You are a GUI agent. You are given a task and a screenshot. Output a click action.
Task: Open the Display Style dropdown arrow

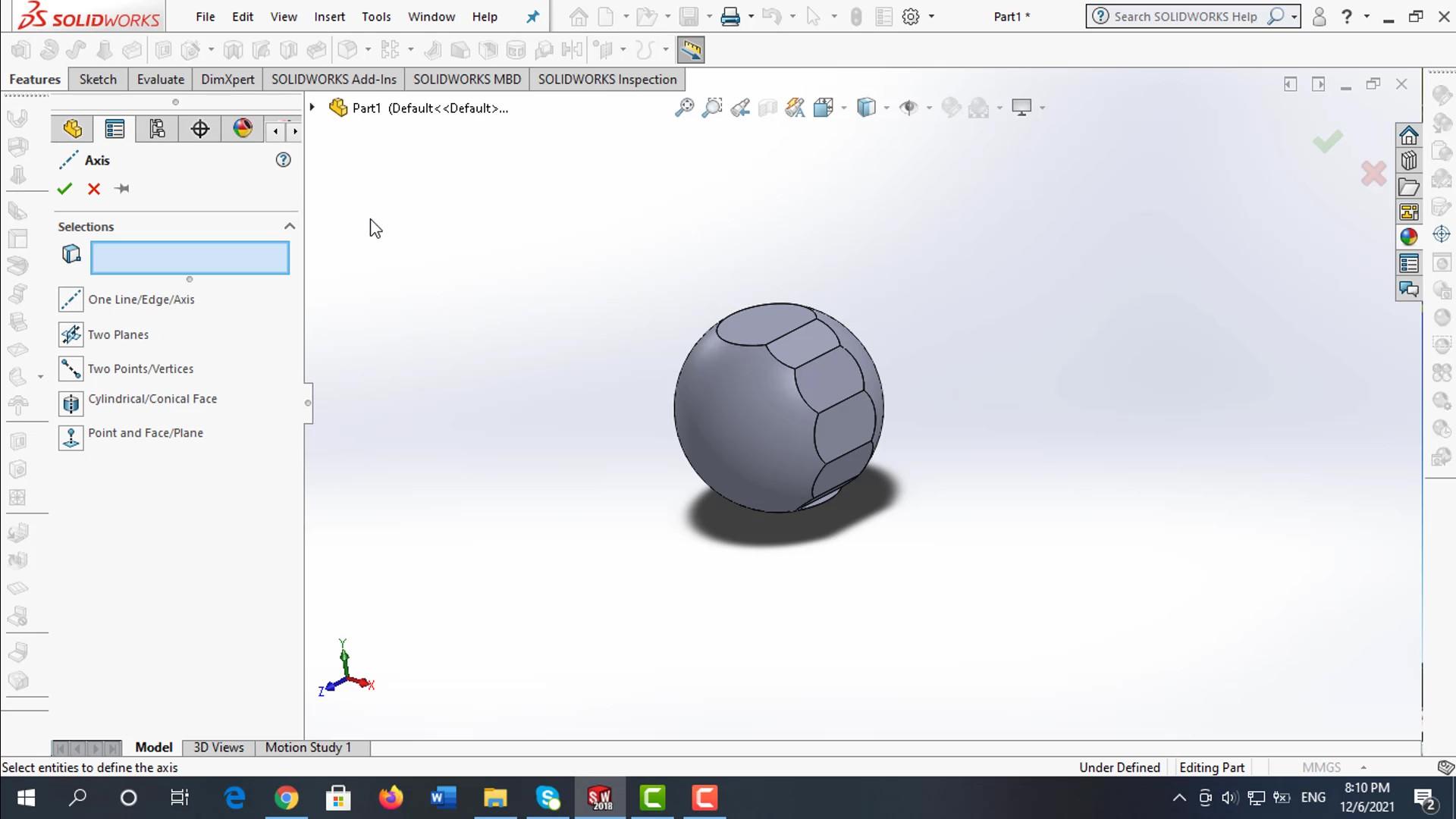pos(886,108)
